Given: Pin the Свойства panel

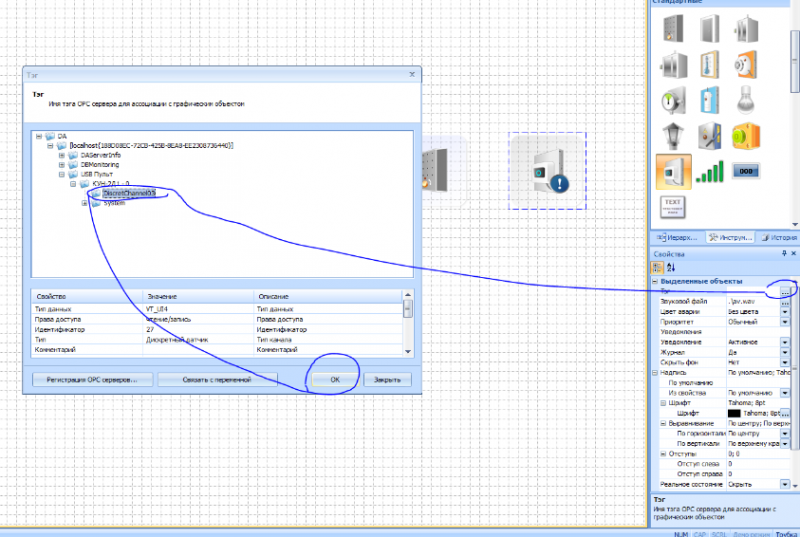Looking at the screenshot, I should [784, 253].
